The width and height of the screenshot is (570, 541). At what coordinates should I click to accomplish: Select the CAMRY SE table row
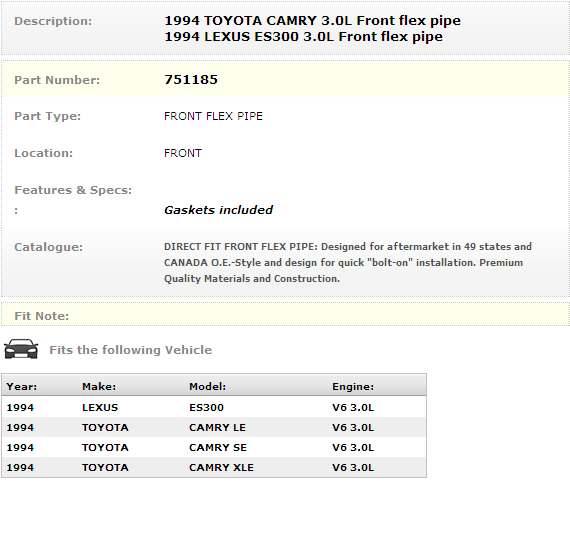tap(214, 447)
